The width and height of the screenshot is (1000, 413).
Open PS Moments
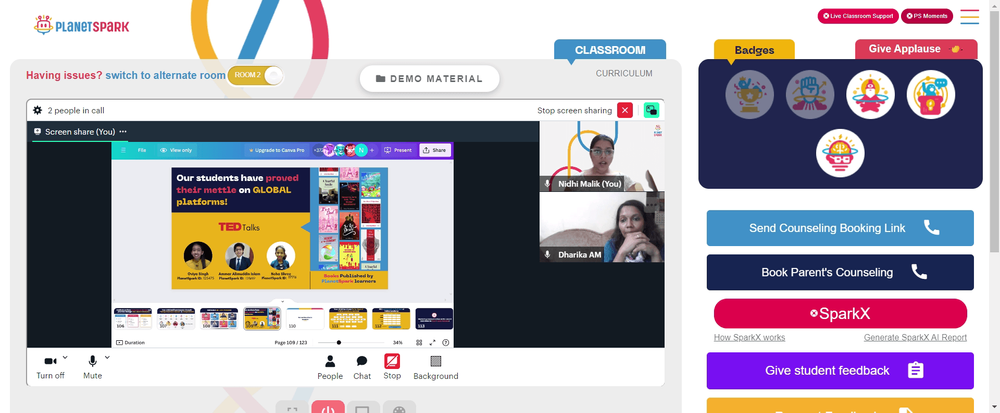pos(927,16)
